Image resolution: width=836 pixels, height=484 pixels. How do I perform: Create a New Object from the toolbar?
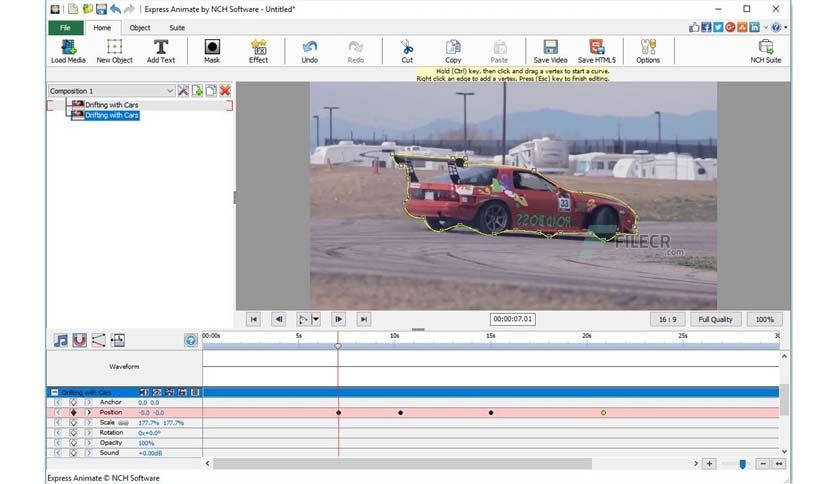[114, 51]
